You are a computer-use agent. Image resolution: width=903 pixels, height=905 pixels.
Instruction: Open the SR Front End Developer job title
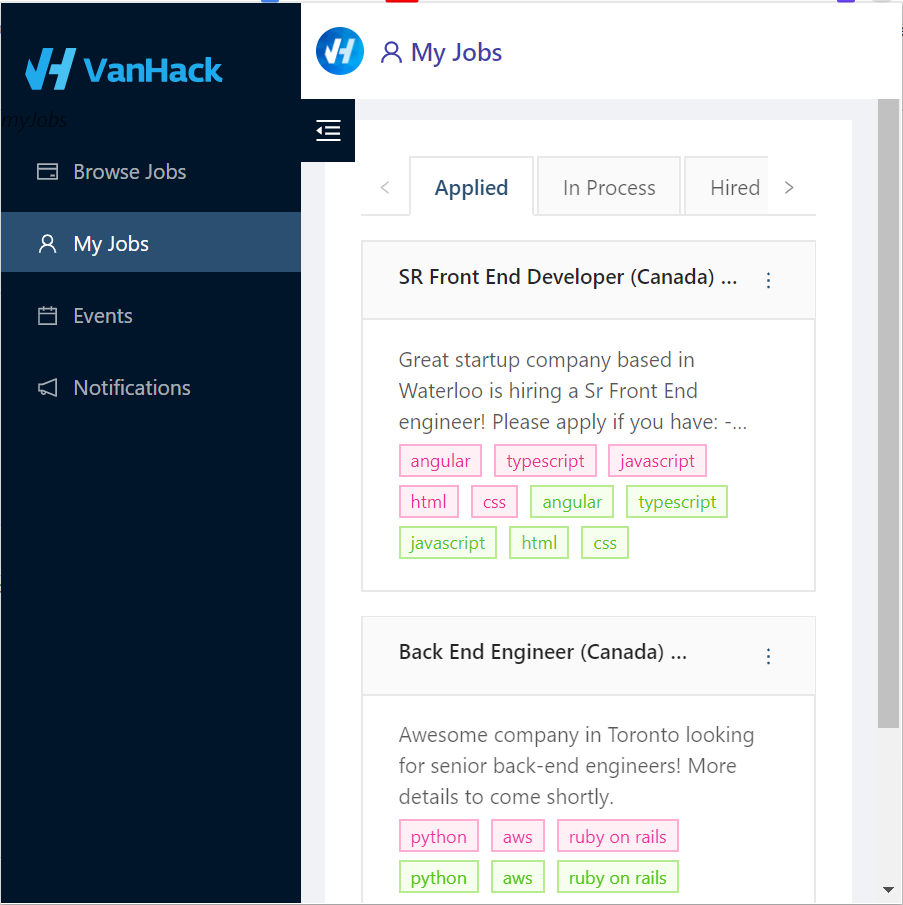(568, 277)
